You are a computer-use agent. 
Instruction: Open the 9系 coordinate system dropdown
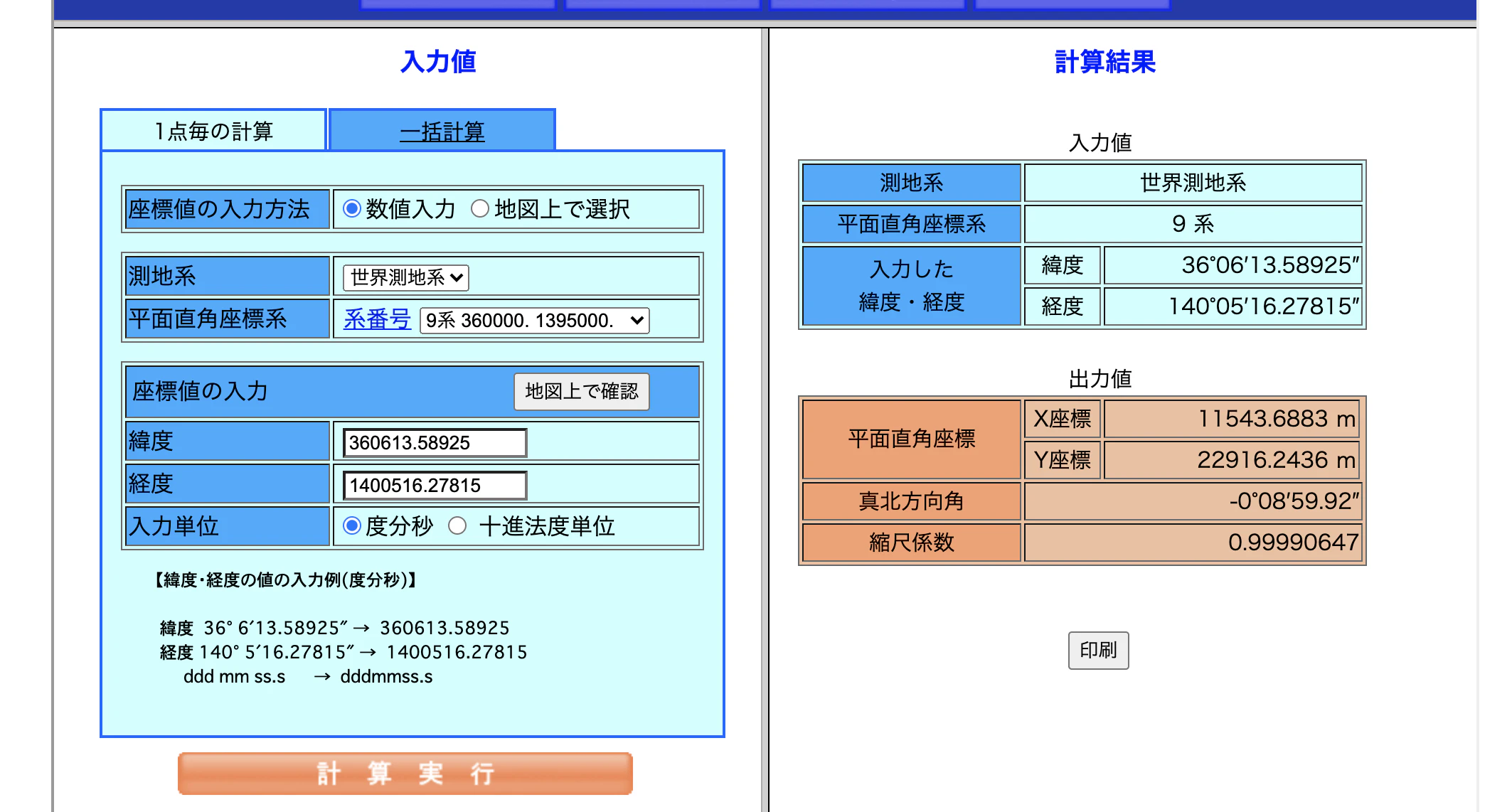click(534, 321)
